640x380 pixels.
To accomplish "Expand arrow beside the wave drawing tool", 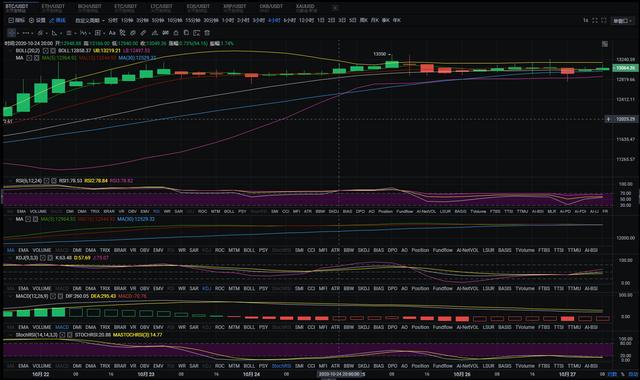I will 89,33.
